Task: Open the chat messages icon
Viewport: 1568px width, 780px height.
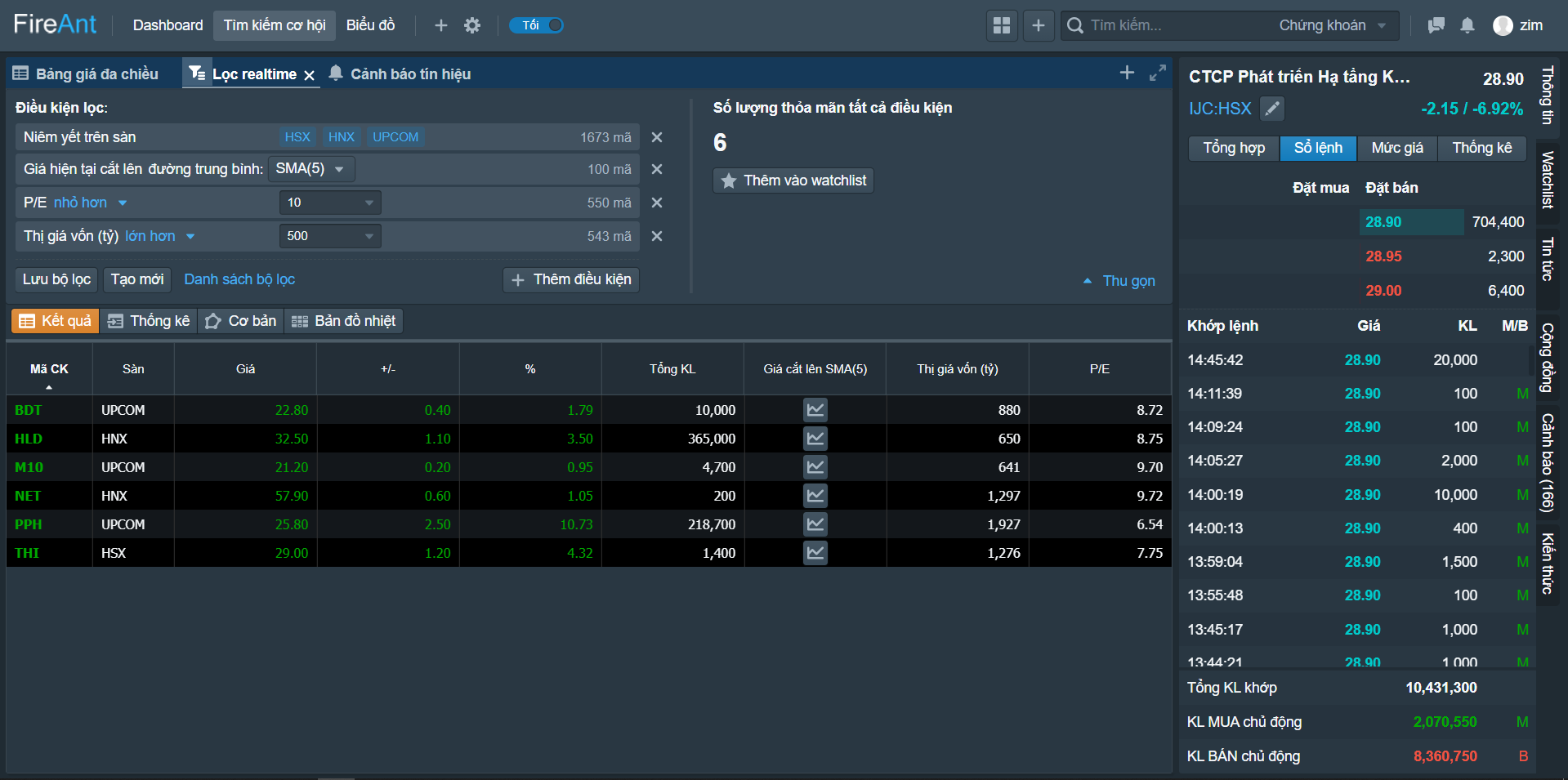Action: (1436, 25)
